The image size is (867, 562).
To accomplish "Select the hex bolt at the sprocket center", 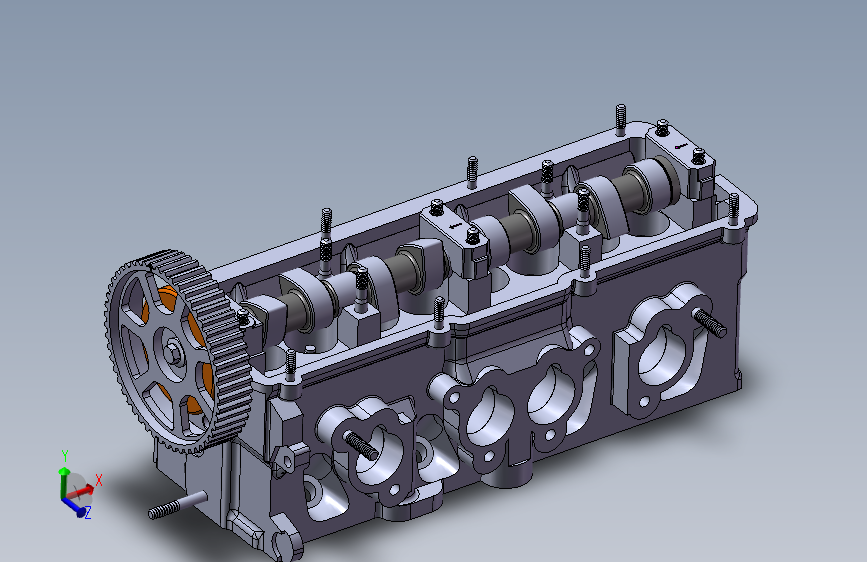I will (174, 352).
